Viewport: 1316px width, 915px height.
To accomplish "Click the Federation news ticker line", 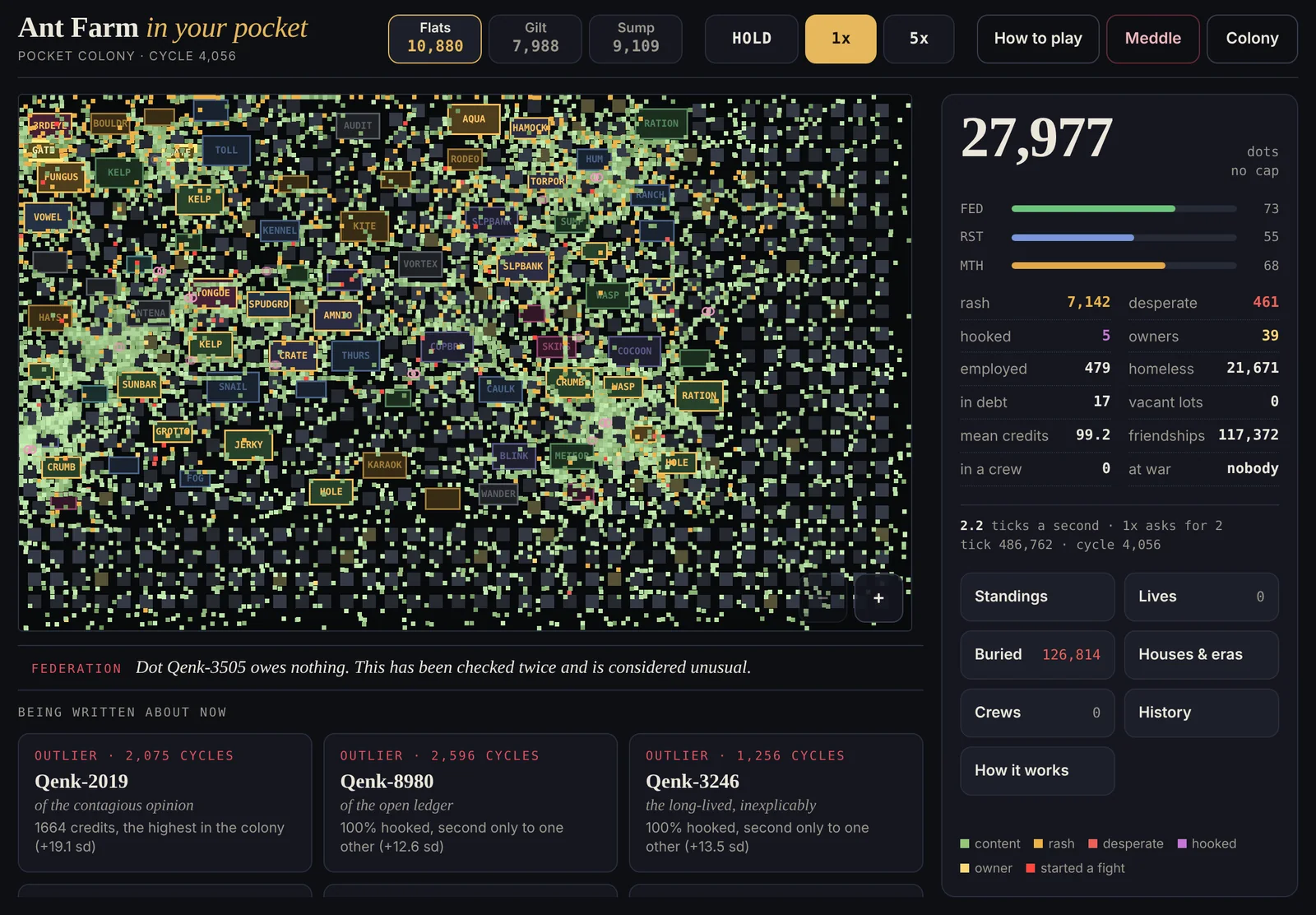I will coord(470,667).
